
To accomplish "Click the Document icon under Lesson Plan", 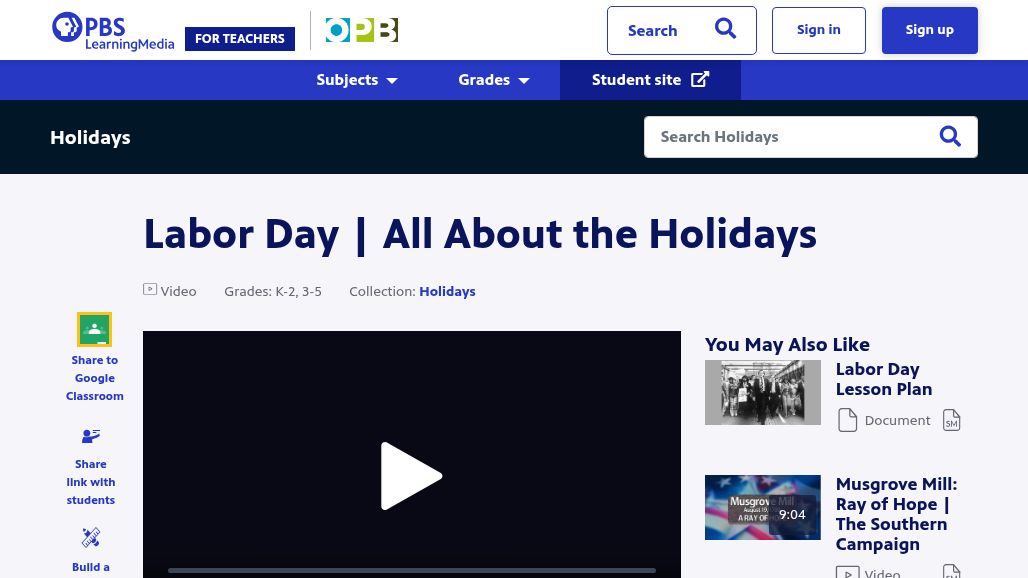I will click(x=847, y=420).
